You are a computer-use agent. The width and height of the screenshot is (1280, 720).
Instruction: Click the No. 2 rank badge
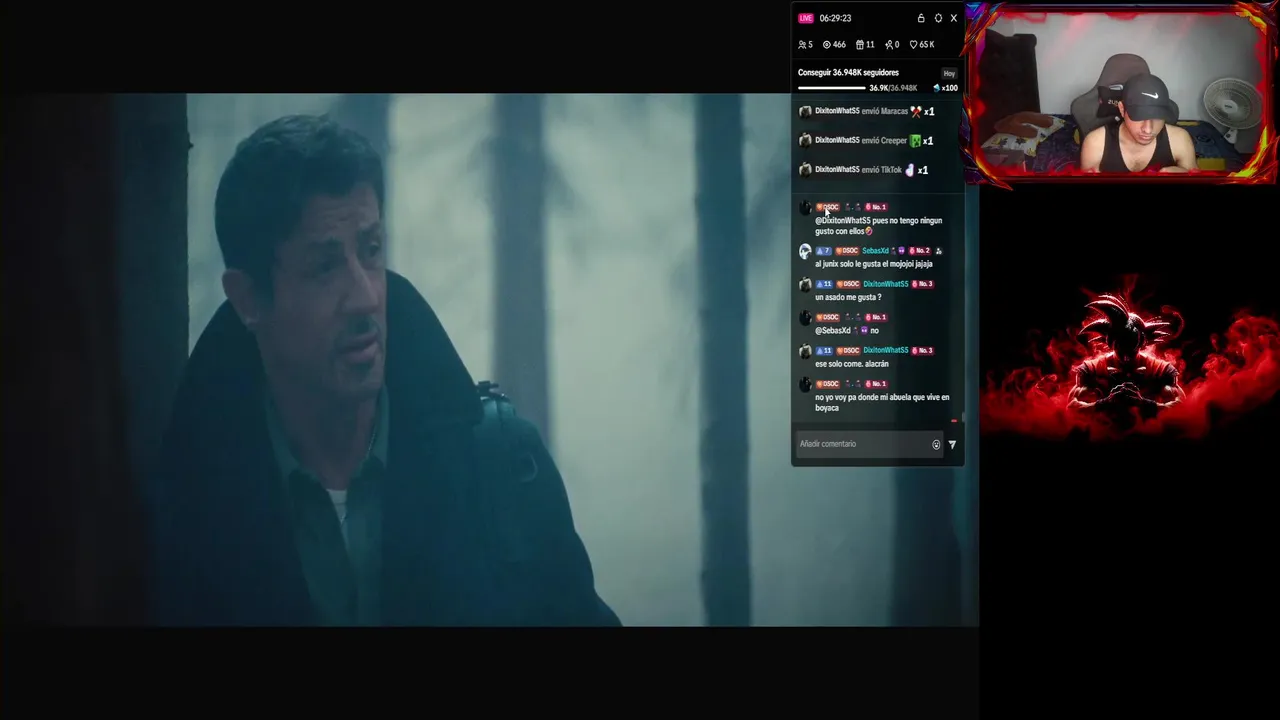click(920, 251)
